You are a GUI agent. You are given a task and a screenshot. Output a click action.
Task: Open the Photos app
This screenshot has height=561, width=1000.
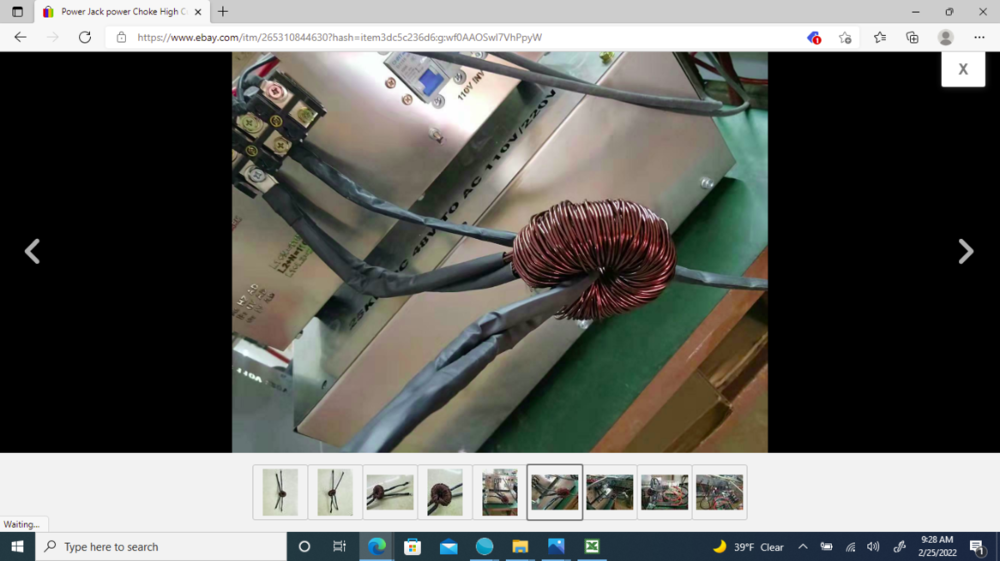555,546
